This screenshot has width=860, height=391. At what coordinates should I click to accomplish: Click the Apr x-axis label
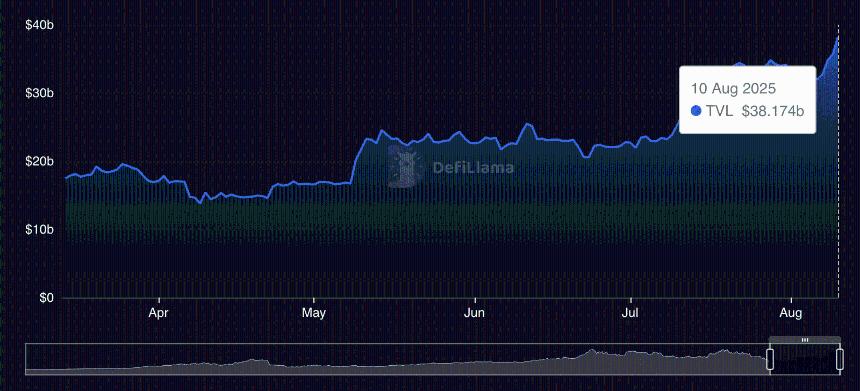pyautogui.click(x=159, y=314)
